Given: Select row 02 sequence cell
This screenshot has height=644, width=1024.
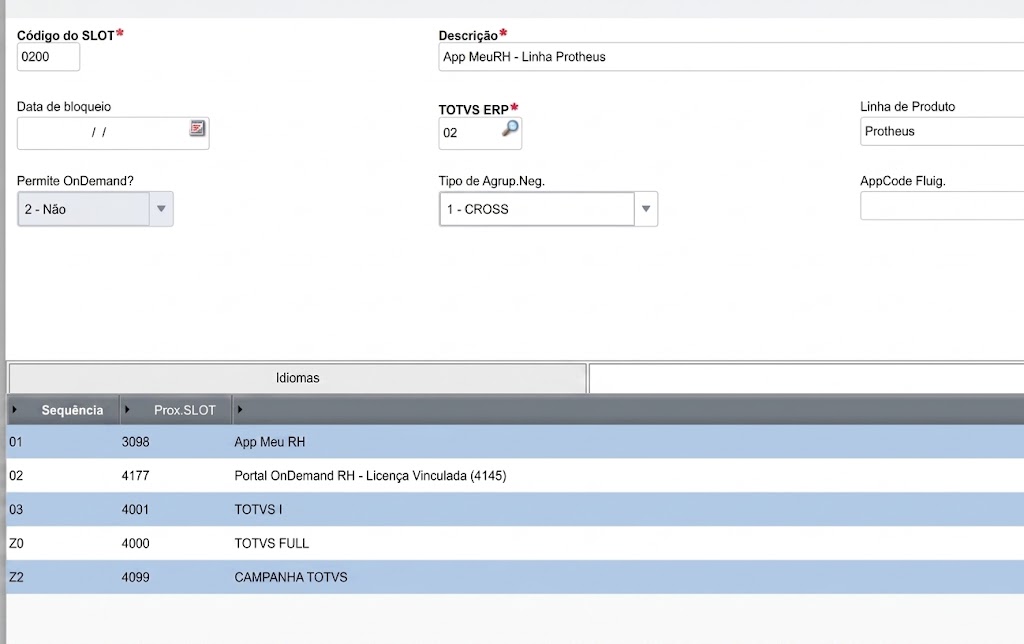Looking at the screenshot, I should point(63,475).
